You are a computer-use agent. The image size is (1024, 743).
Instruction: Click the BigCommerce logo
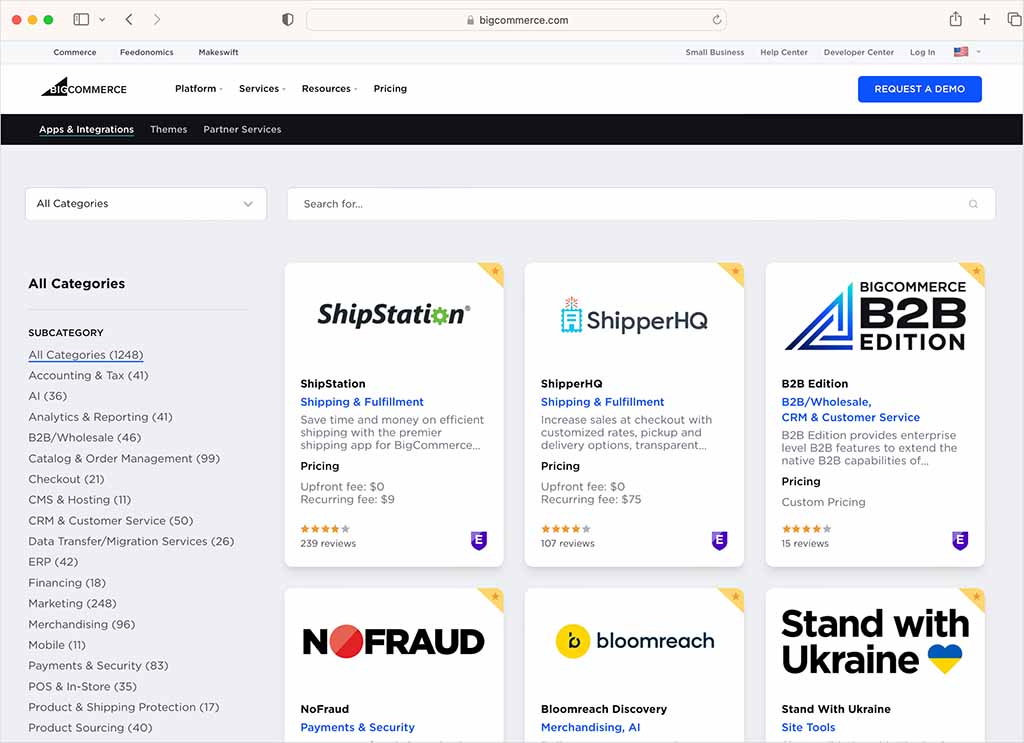(84, 88)
